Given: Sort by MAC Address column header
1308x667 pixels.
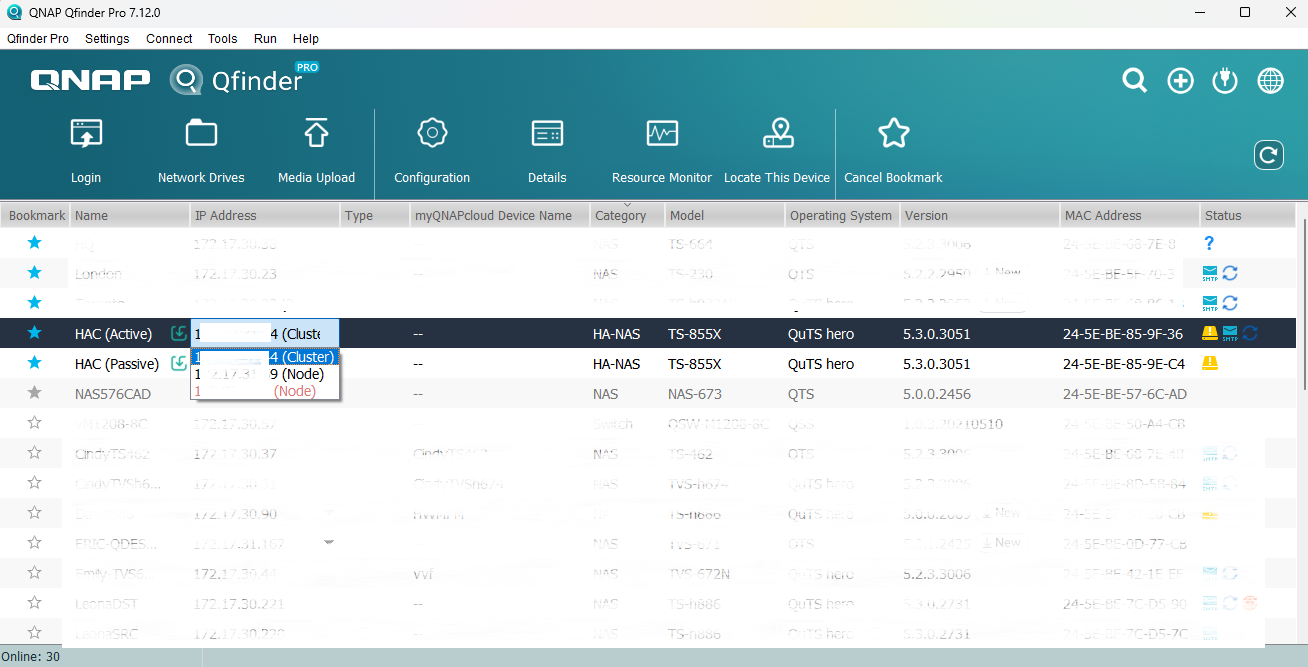Looking at the screenshot, I should (1130, 215).
